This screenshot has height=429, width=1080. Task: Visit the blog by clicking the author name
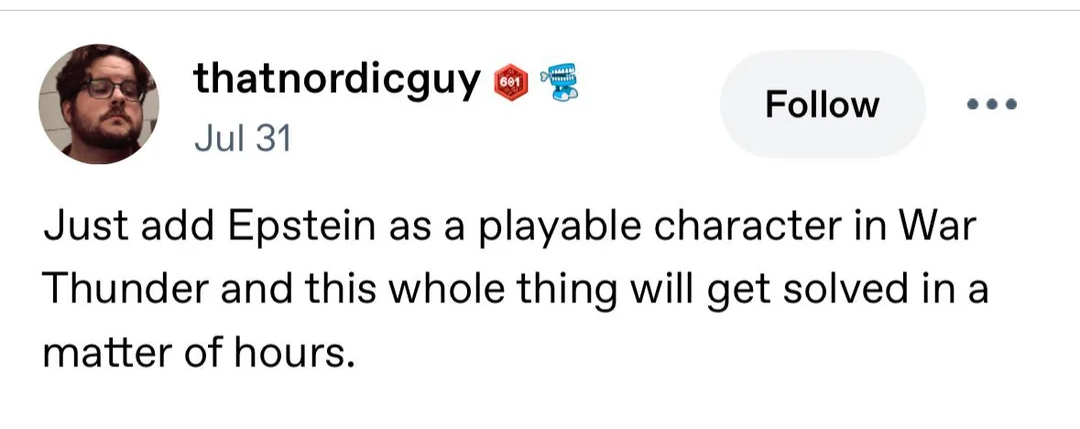point(336,80)
